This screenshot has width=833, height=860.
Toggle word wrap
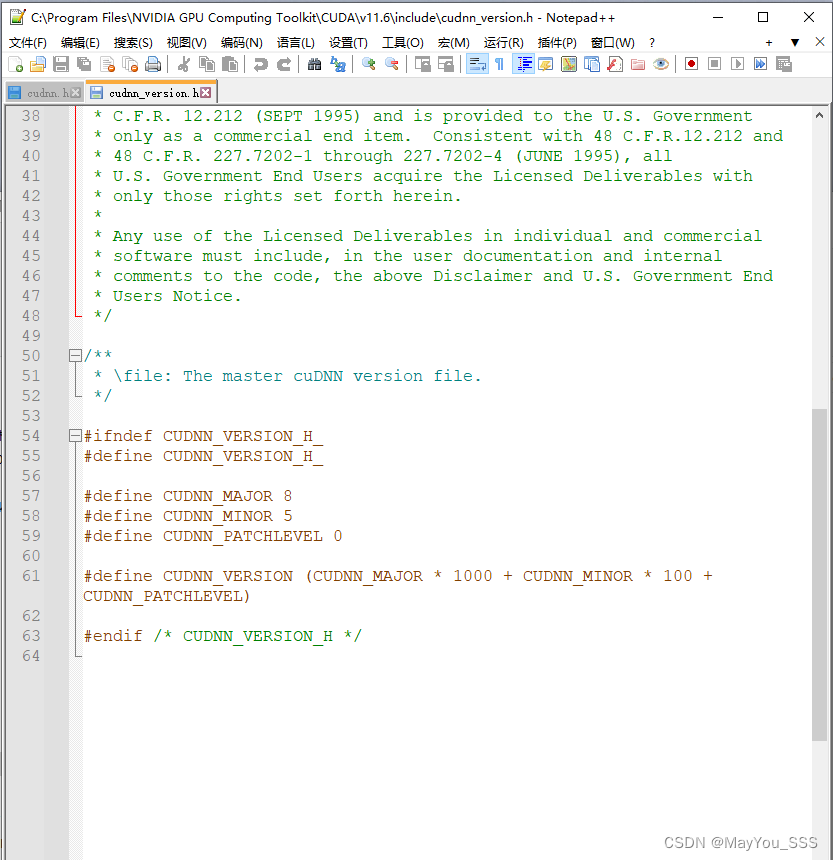pyautogui.click(x=478, y=63)
